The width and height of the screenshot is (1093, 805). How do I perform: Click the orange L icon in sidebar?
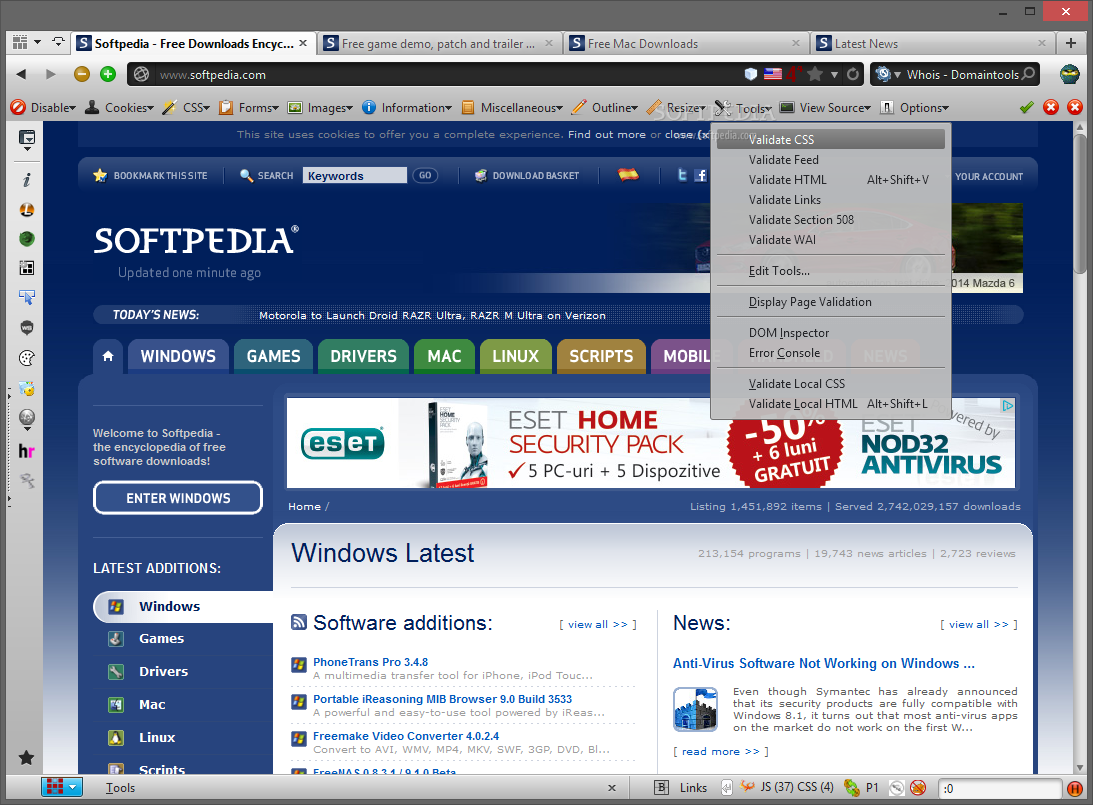[26, 209]
